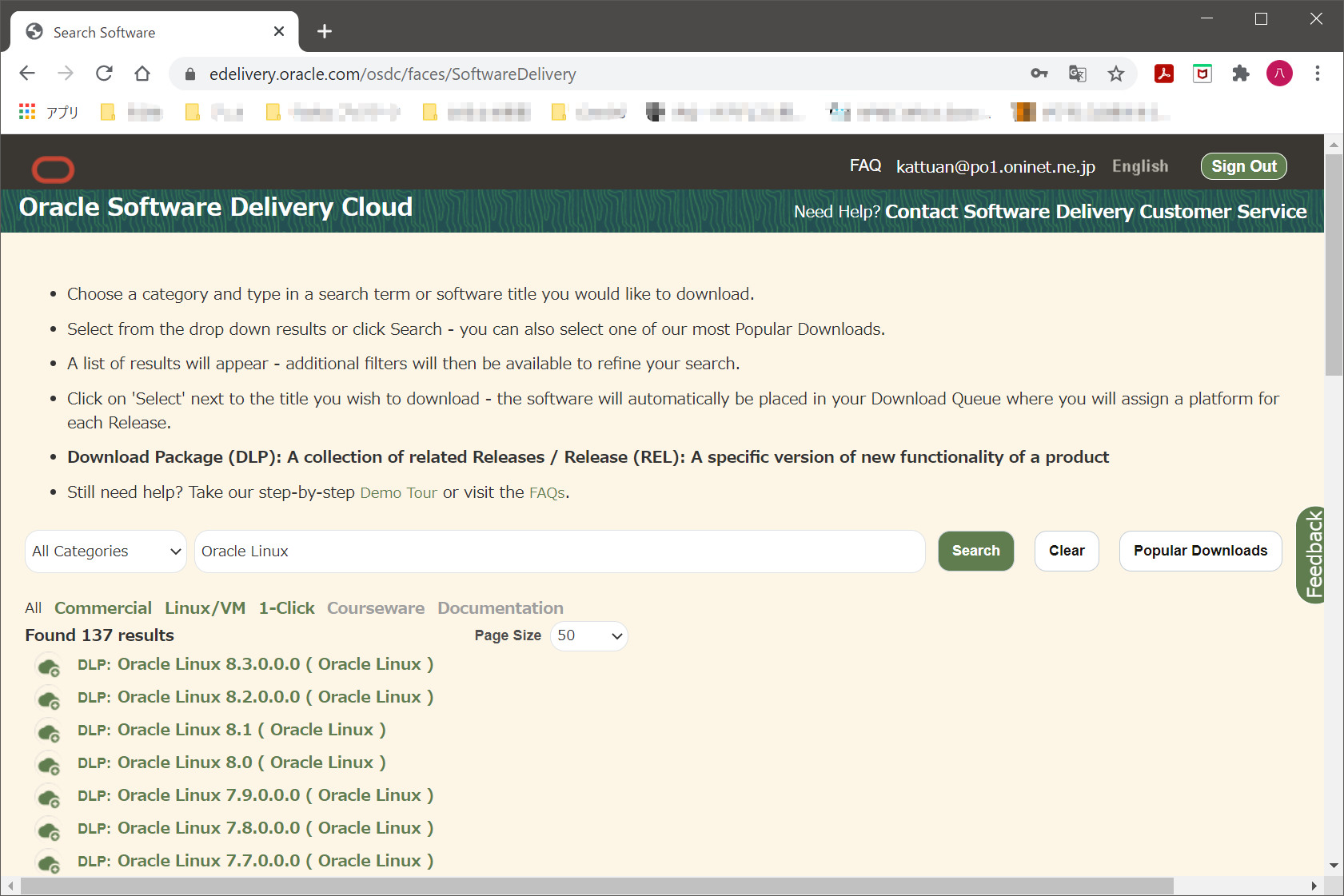Open the Page Size dropdown
The image size is (1344, 896).
click(588, 635)
